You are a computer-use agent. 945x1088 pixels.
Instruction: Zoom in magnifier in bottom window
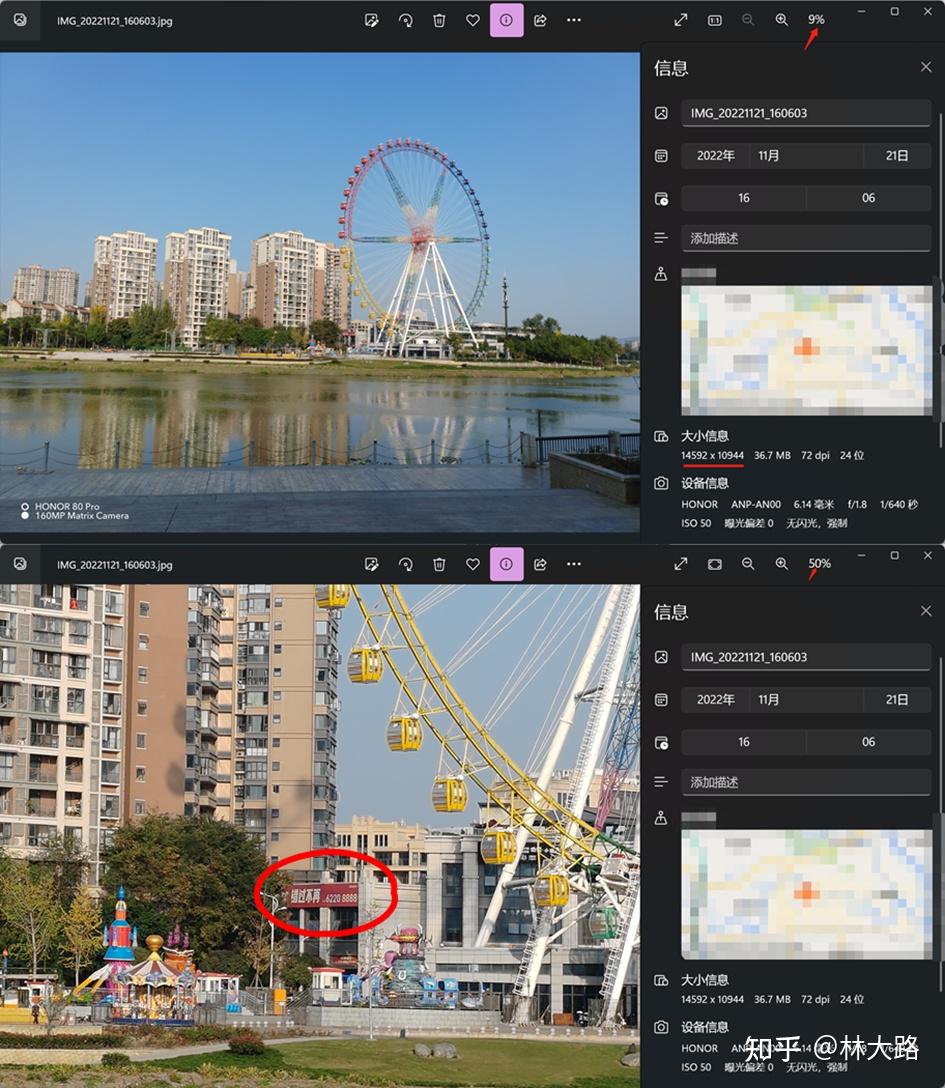coord(781,564)
